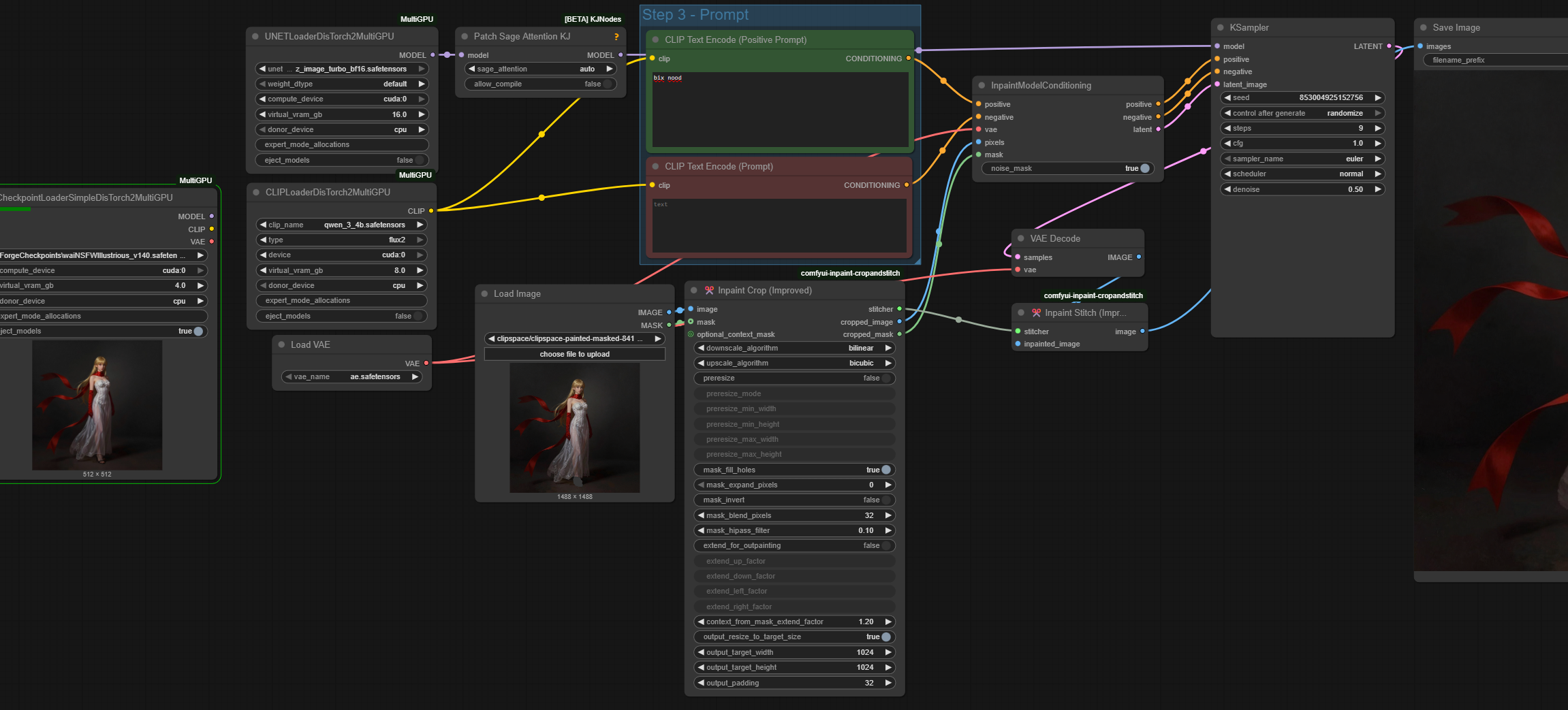Increase output_padding with the right arrow
1568x710 pixels.
tap(888, 683)
